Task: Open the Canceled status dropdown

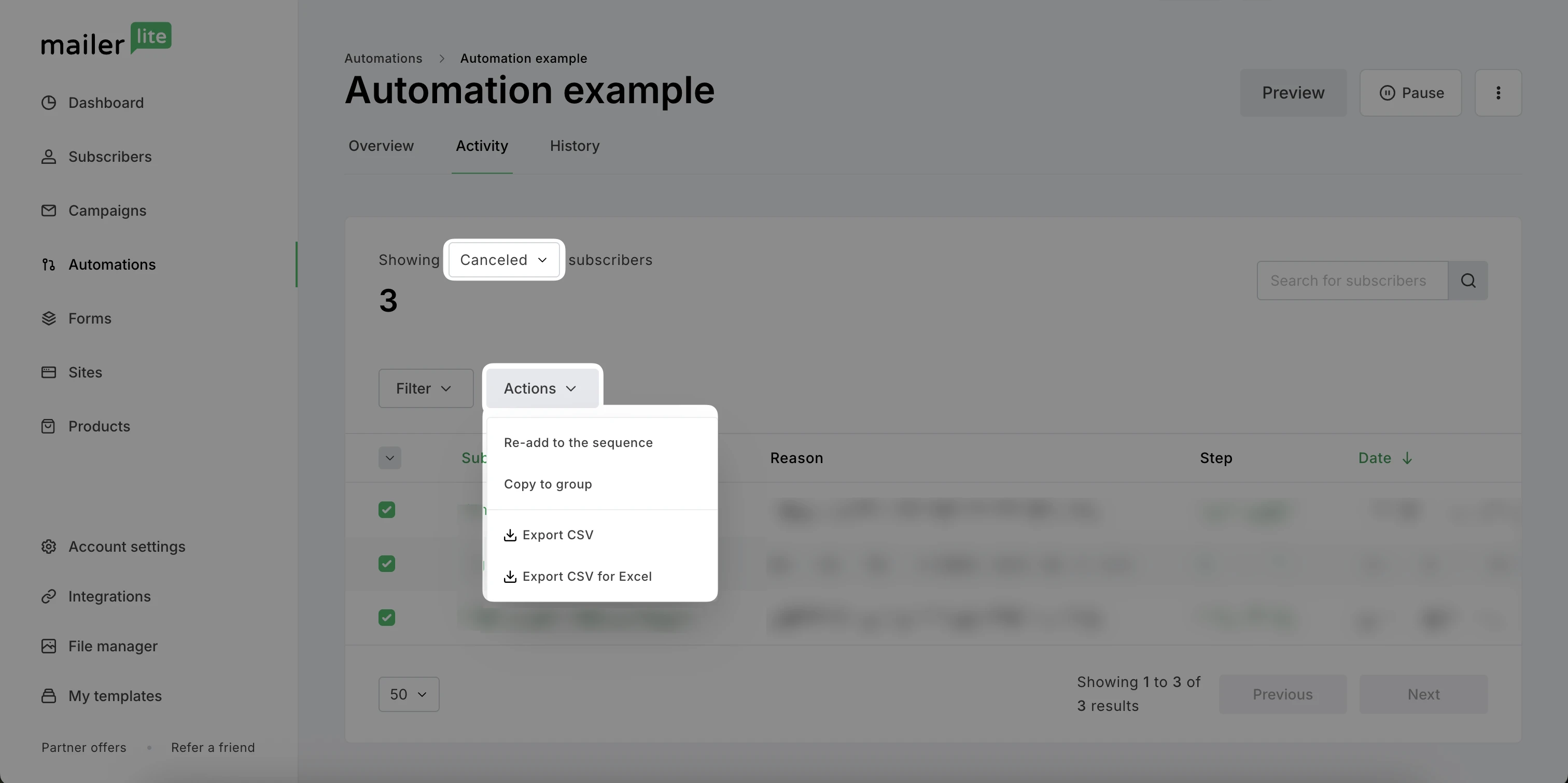Action: [x=504, y=260]
